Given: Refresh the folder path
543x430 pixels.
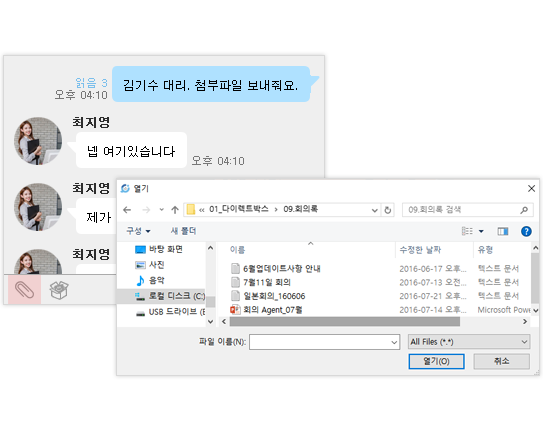Looking at the screenshot, I should 388,210.
